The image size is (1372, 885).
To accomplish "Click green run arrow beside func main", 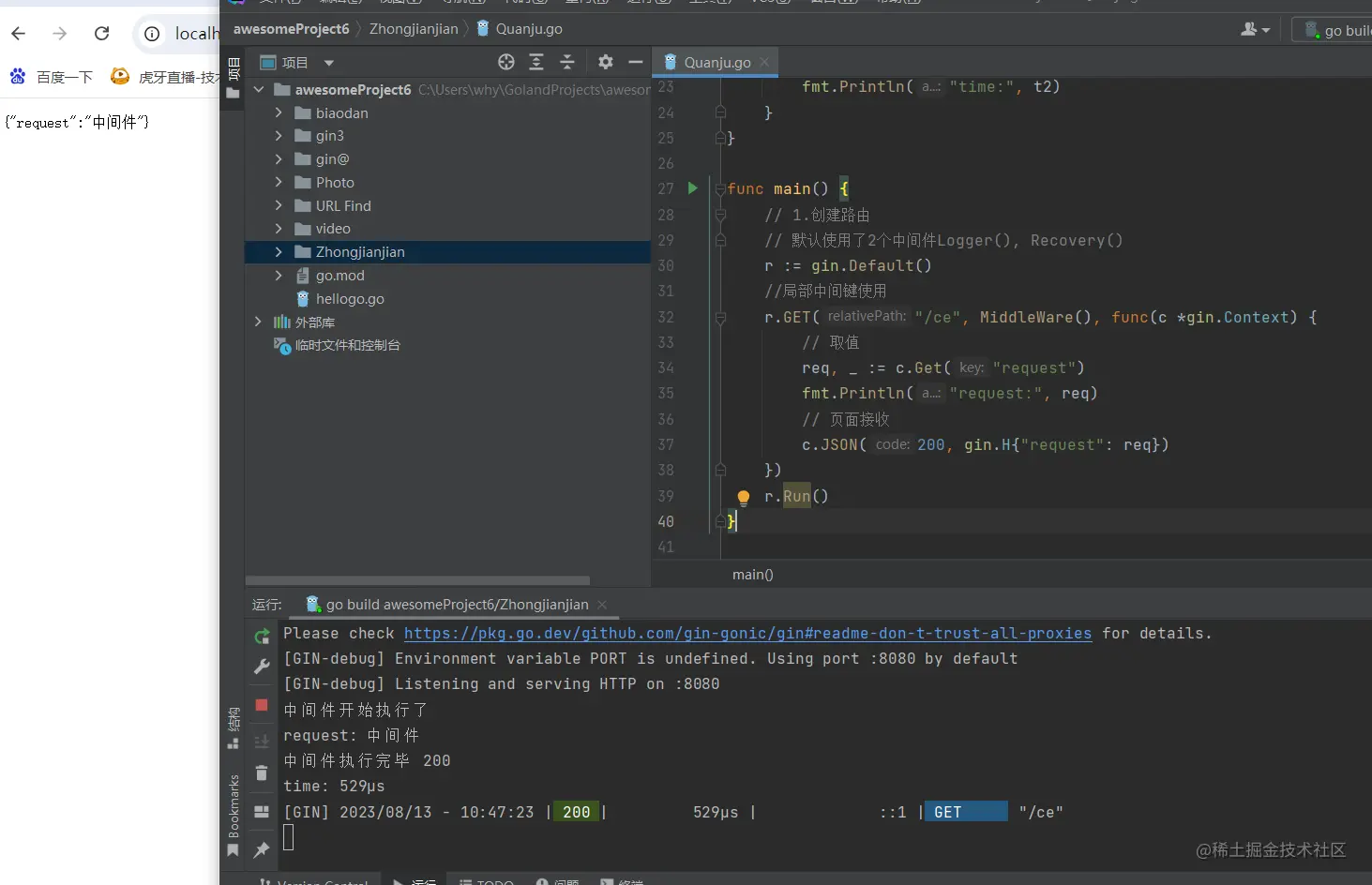I will tap(692, 188).
